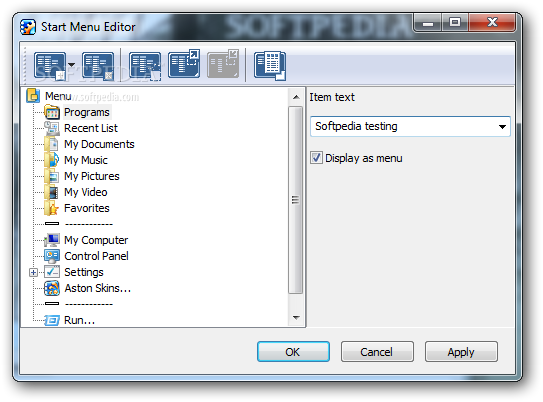Click the separator icon above Run...
Viewport: 543px width, 402px height.
coord(52,304)
